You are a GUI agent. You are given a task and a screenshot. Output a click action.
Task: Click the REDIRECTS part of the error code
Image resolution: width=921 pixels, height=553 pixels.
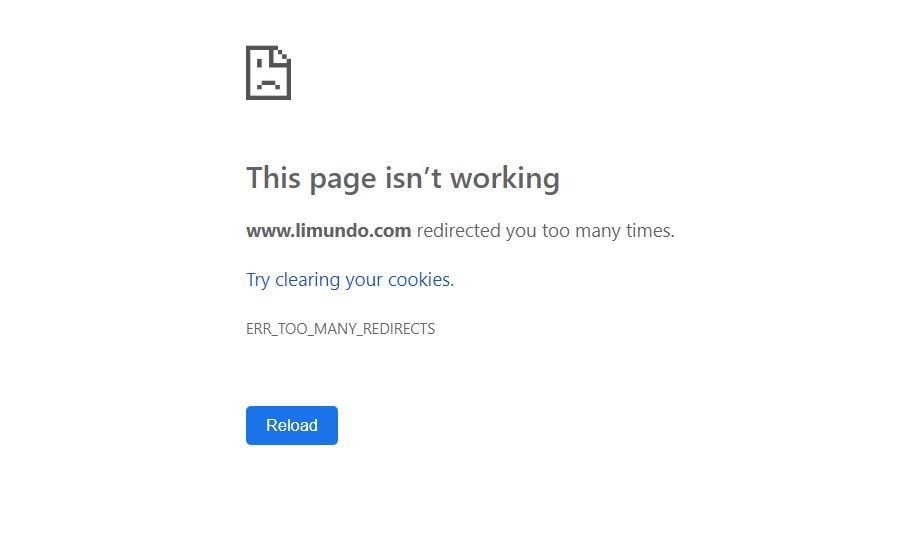coord(399,329)
